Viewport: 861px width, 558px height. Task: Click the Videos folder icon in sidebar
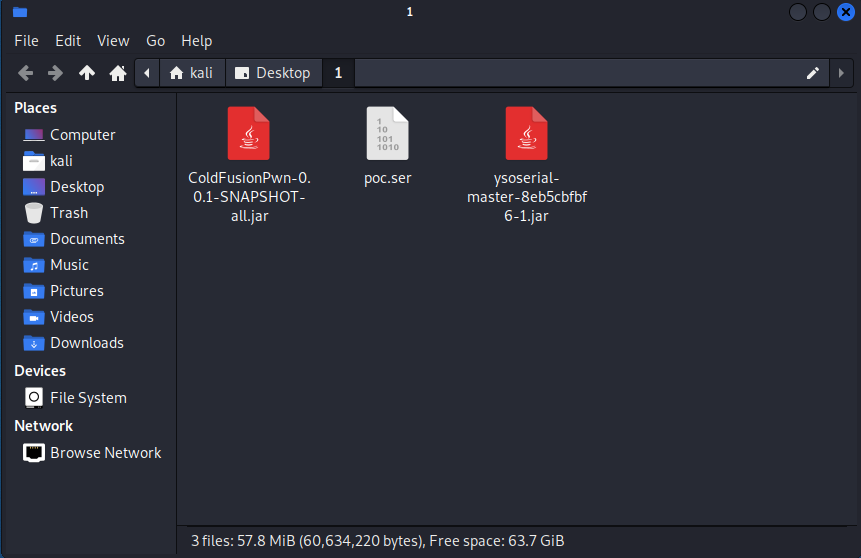(33, 317)
